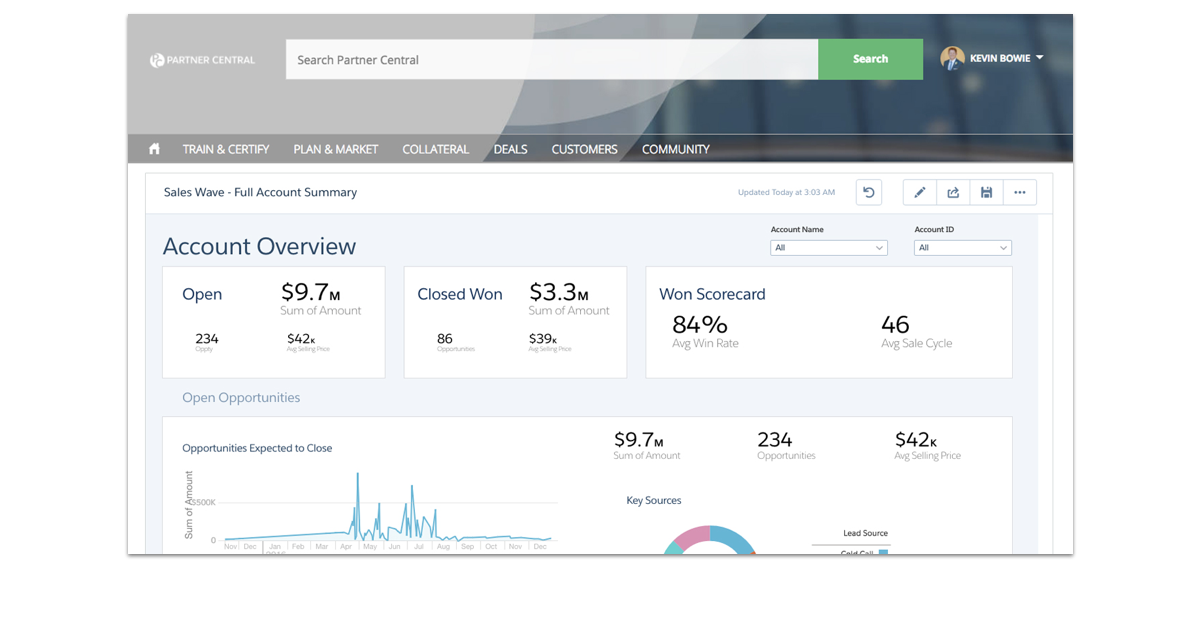Click the Partner Central logo
1200x640 pixels.
(x=202, y=60)
